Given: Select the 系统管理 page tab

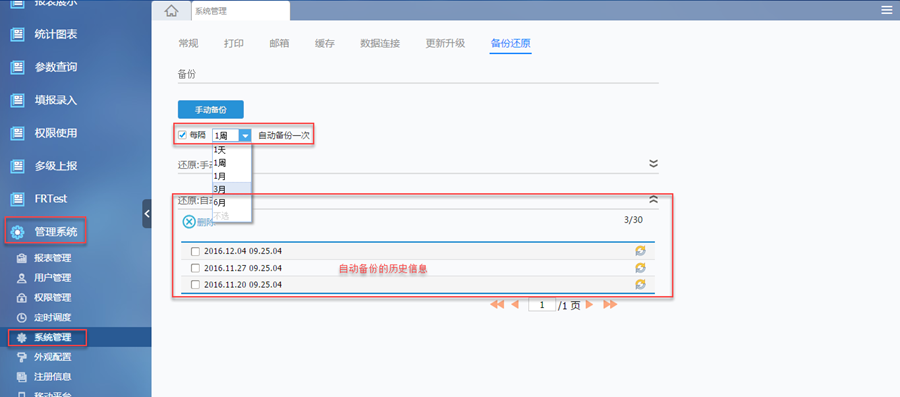Looking at the screenshot, I should pyautogui.click(x=240, y=11).
